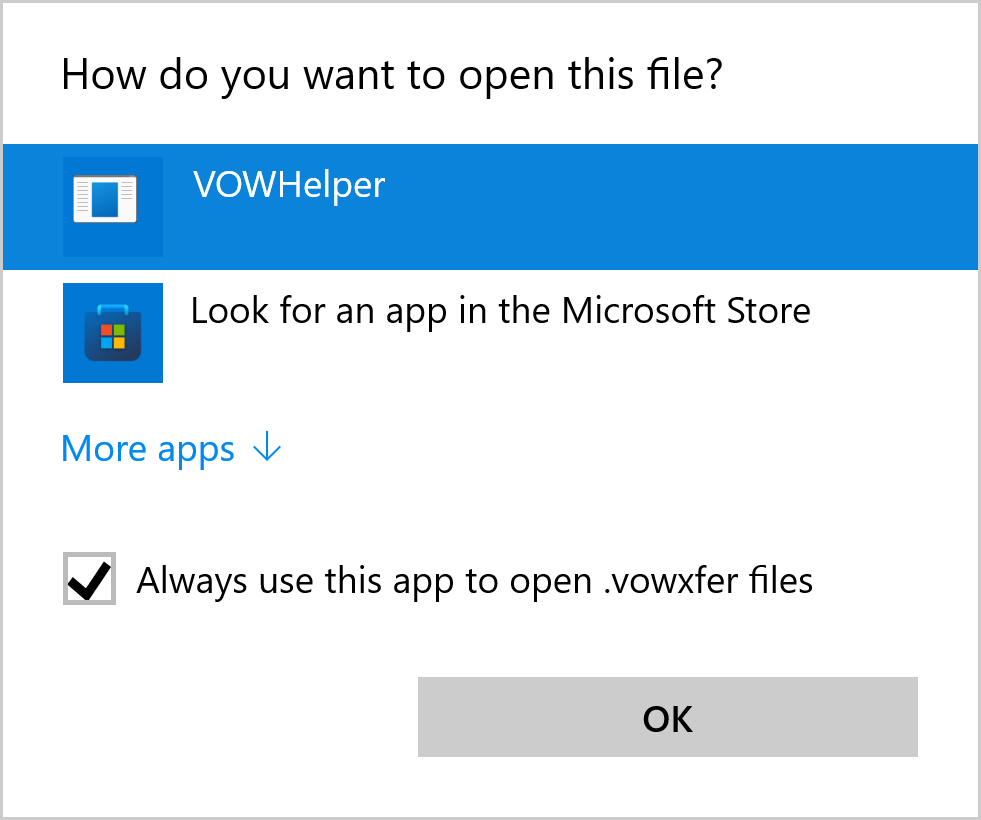Click the 'Always use this app to open .vowxfer files' label
Viewport: 981px width, 820px height.
[x=474, y=580]
